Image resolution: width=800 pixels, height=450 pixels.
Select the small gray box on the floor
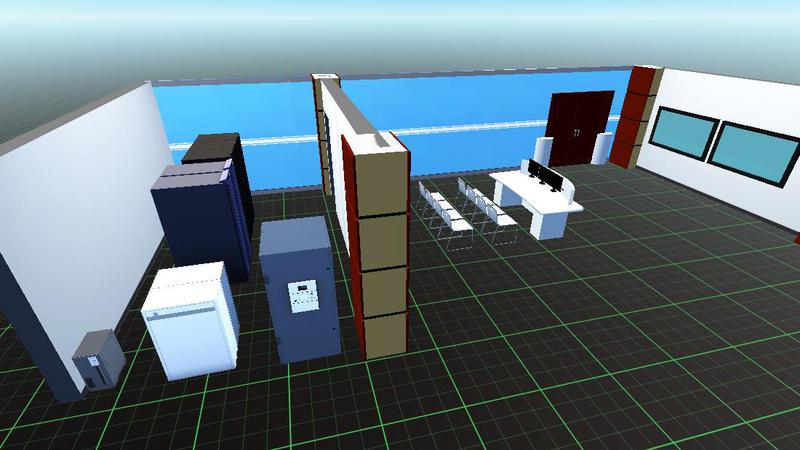[98, 360]
